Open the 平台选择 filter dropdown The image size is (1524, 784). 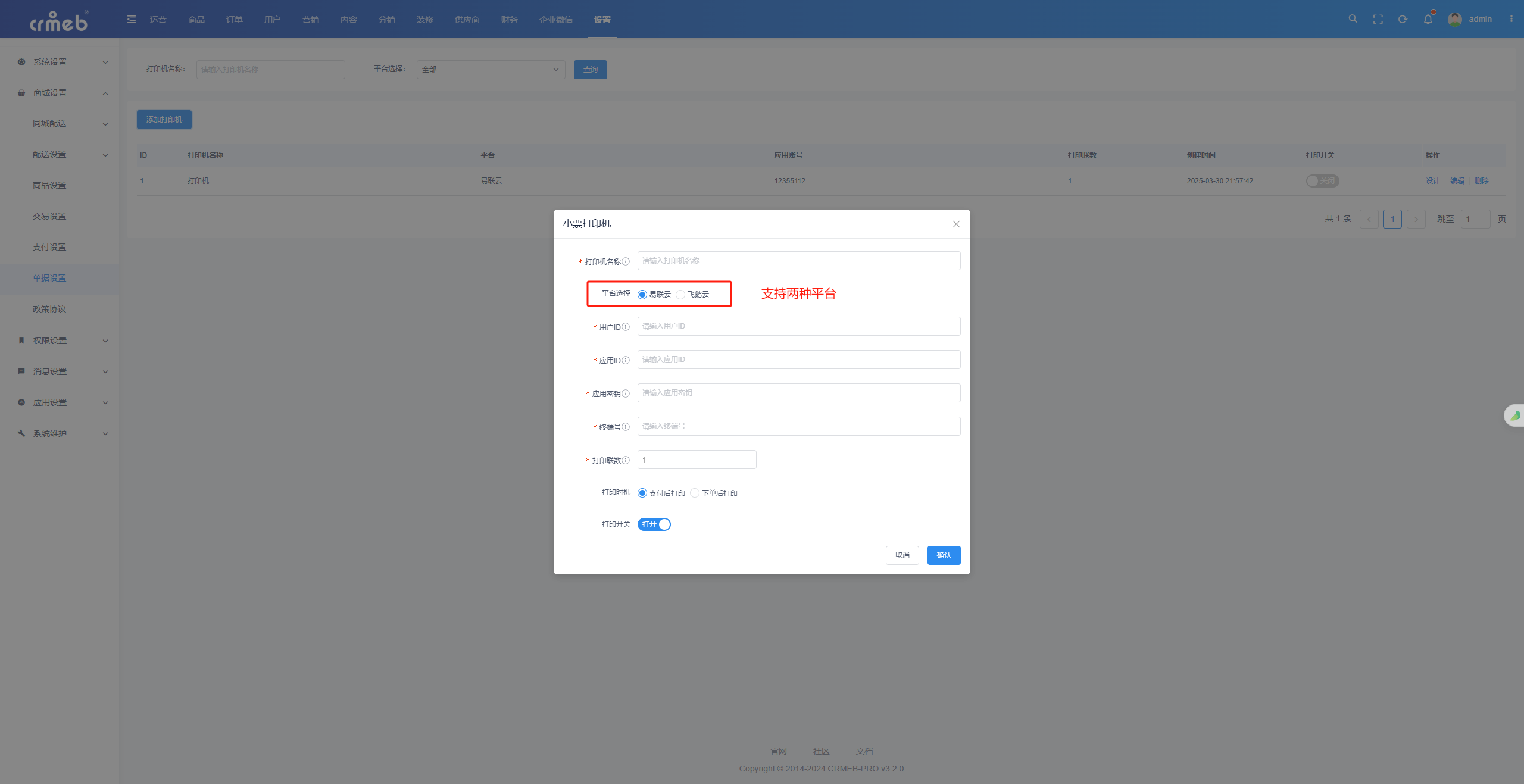tap(491, 70)
